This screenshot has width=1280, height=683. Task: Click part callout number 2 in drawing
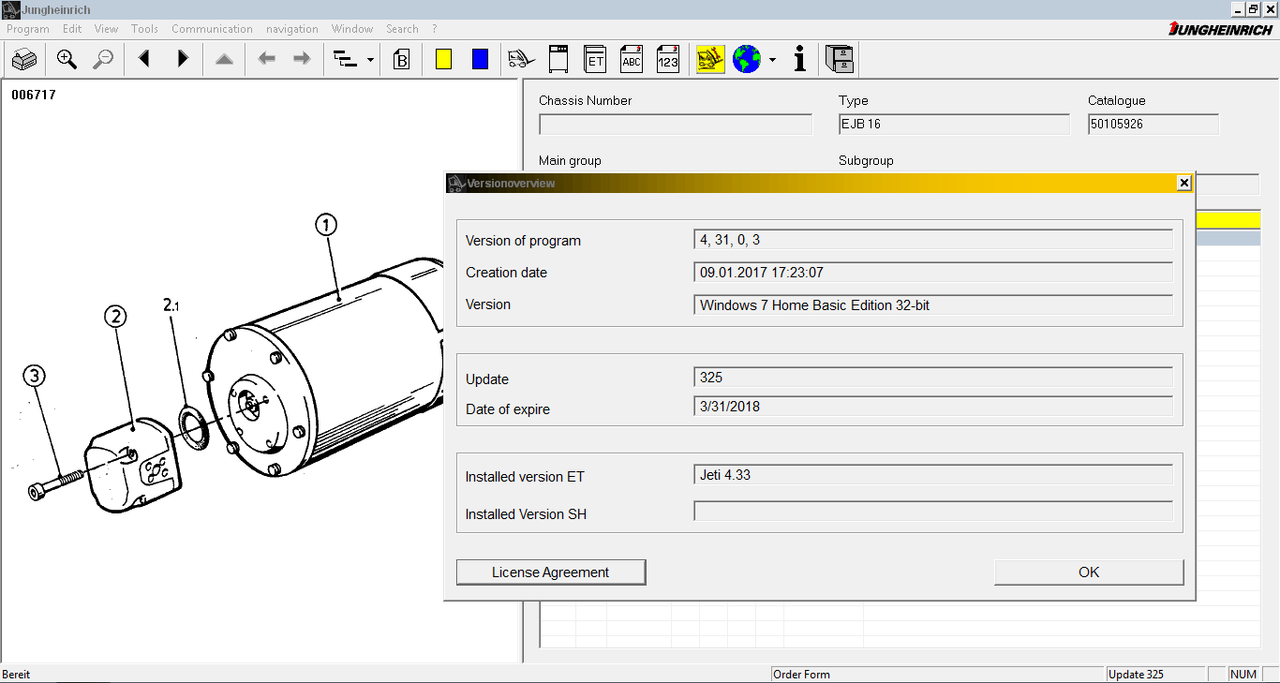pyautogui.click(x=116, y=317)
